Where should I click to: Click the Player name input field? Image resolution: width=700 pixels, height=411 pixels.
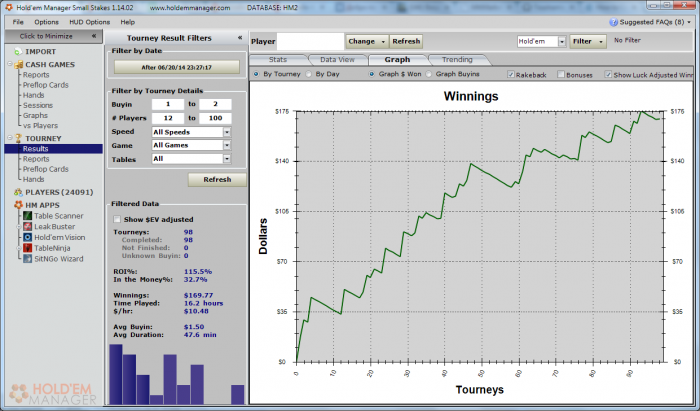click(310, 42)
